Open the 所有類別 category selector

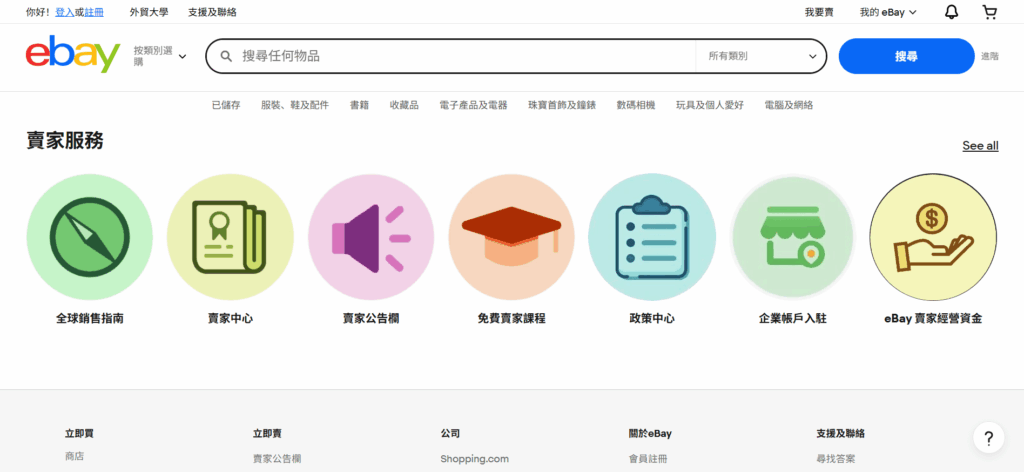(x=761, y=56)
